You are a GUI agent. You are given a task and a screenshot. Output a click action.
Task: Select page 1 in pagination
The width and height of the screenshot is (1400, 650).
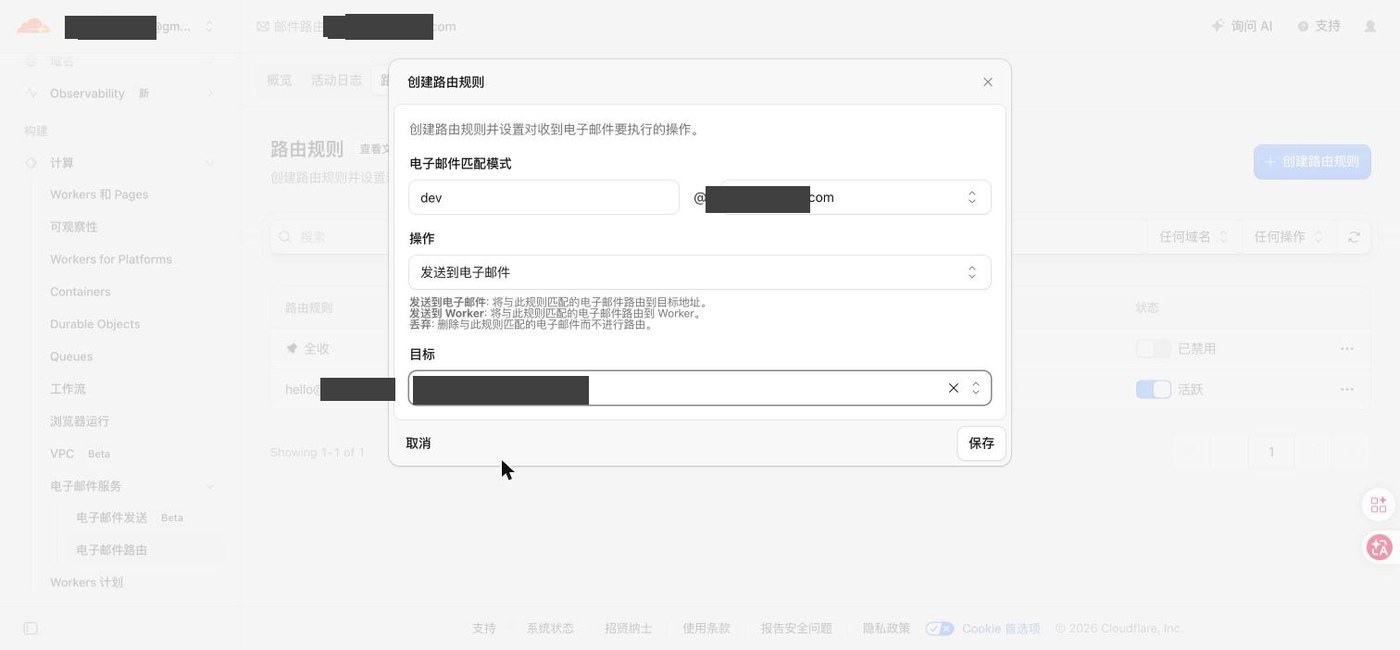pos(1271,452)
